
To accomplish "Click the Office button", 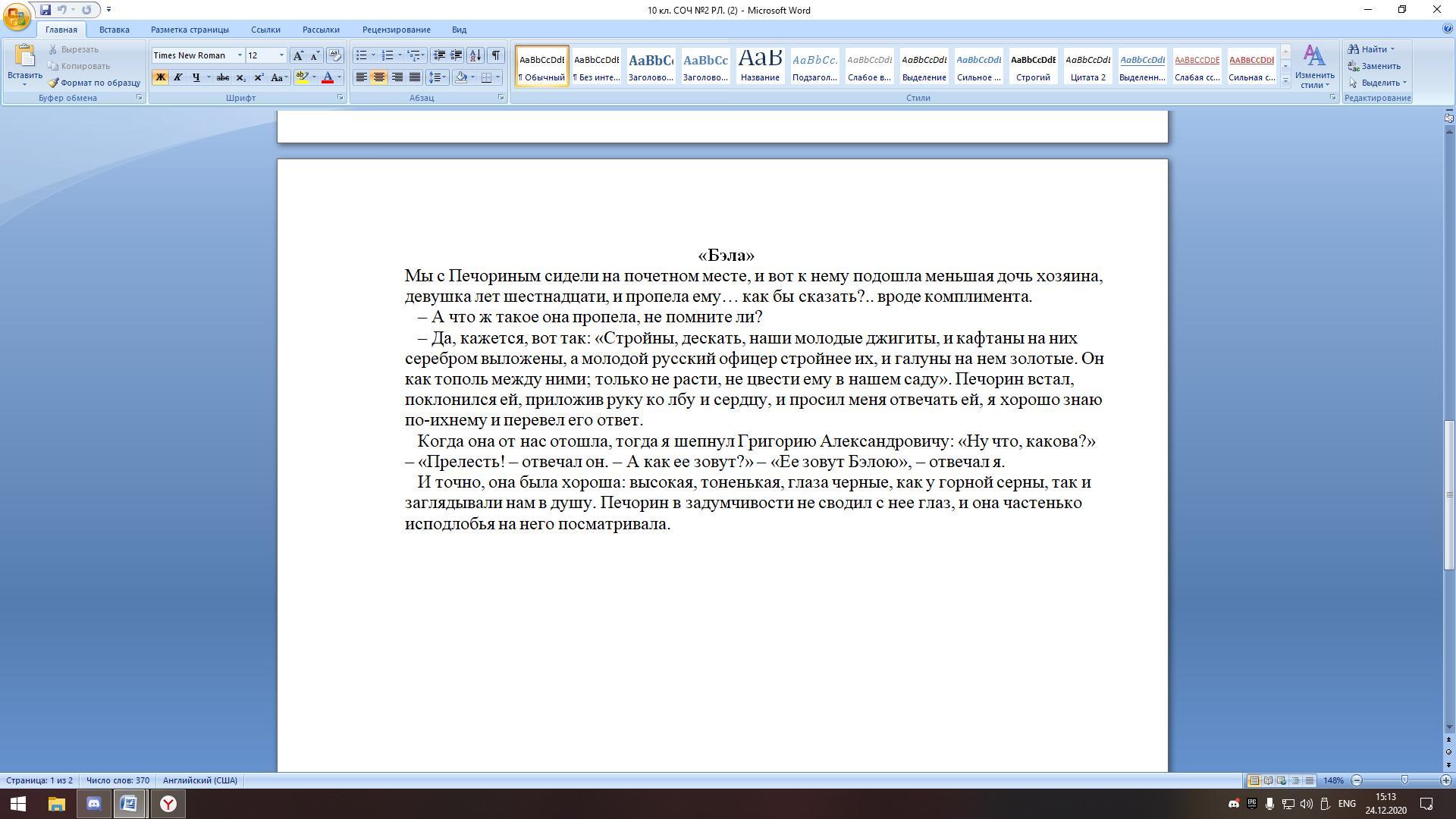I will click(17, 16).
